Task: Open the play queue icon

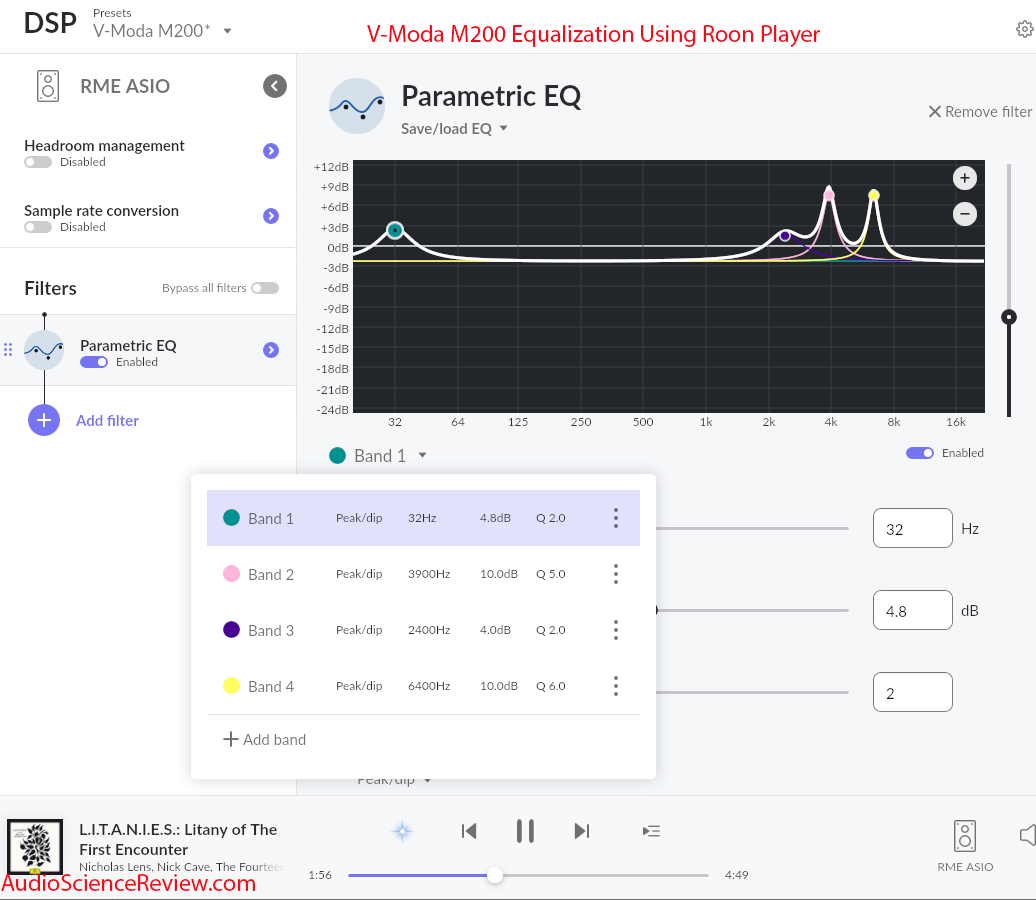Action: (651, 831)
